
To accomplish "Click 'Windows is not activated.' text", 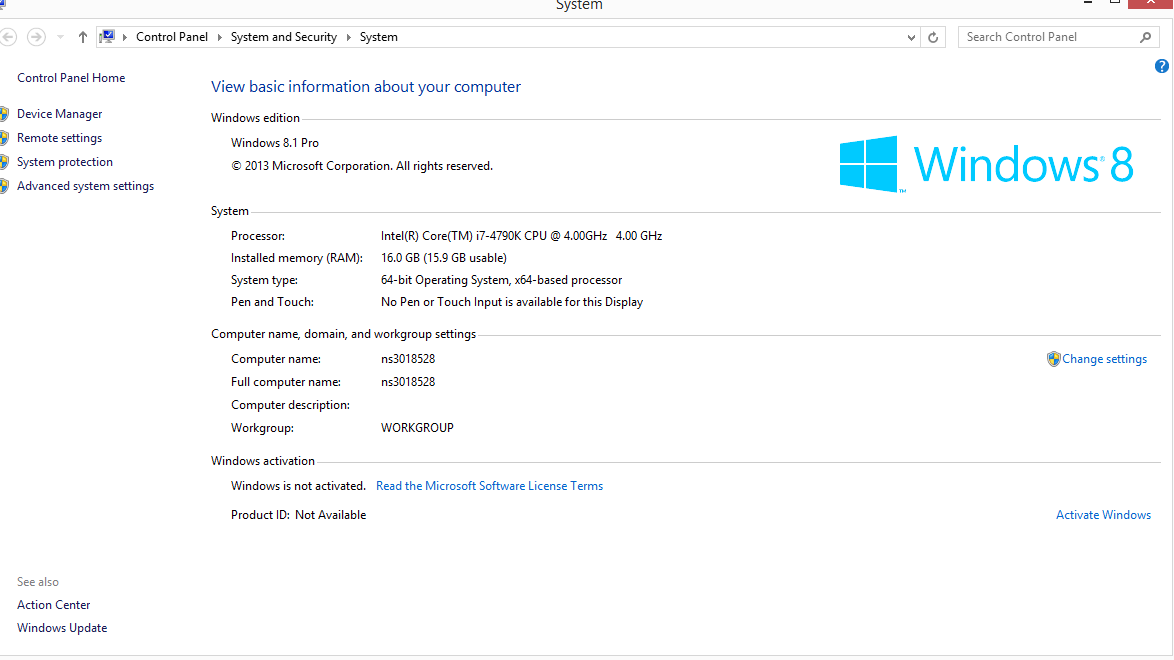I will (x=298, y=486).
